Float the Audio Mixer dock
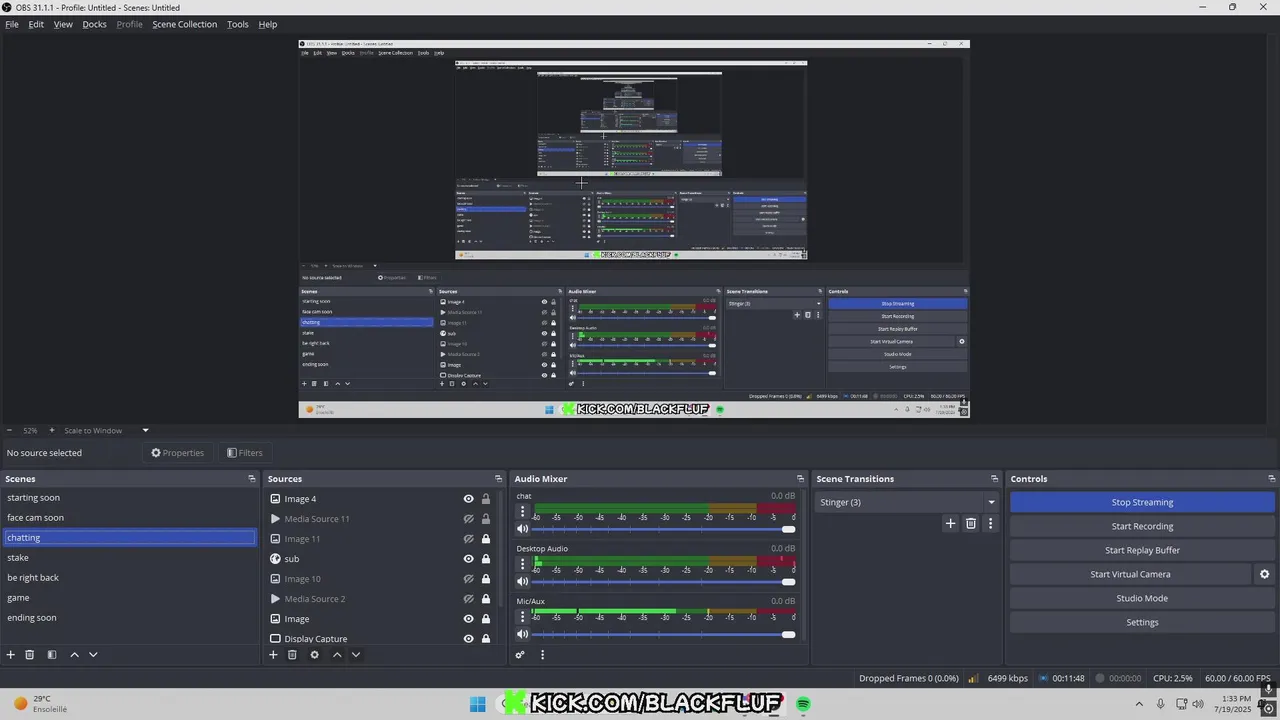This screenshot has height=720, width=1280. point(800,479)
